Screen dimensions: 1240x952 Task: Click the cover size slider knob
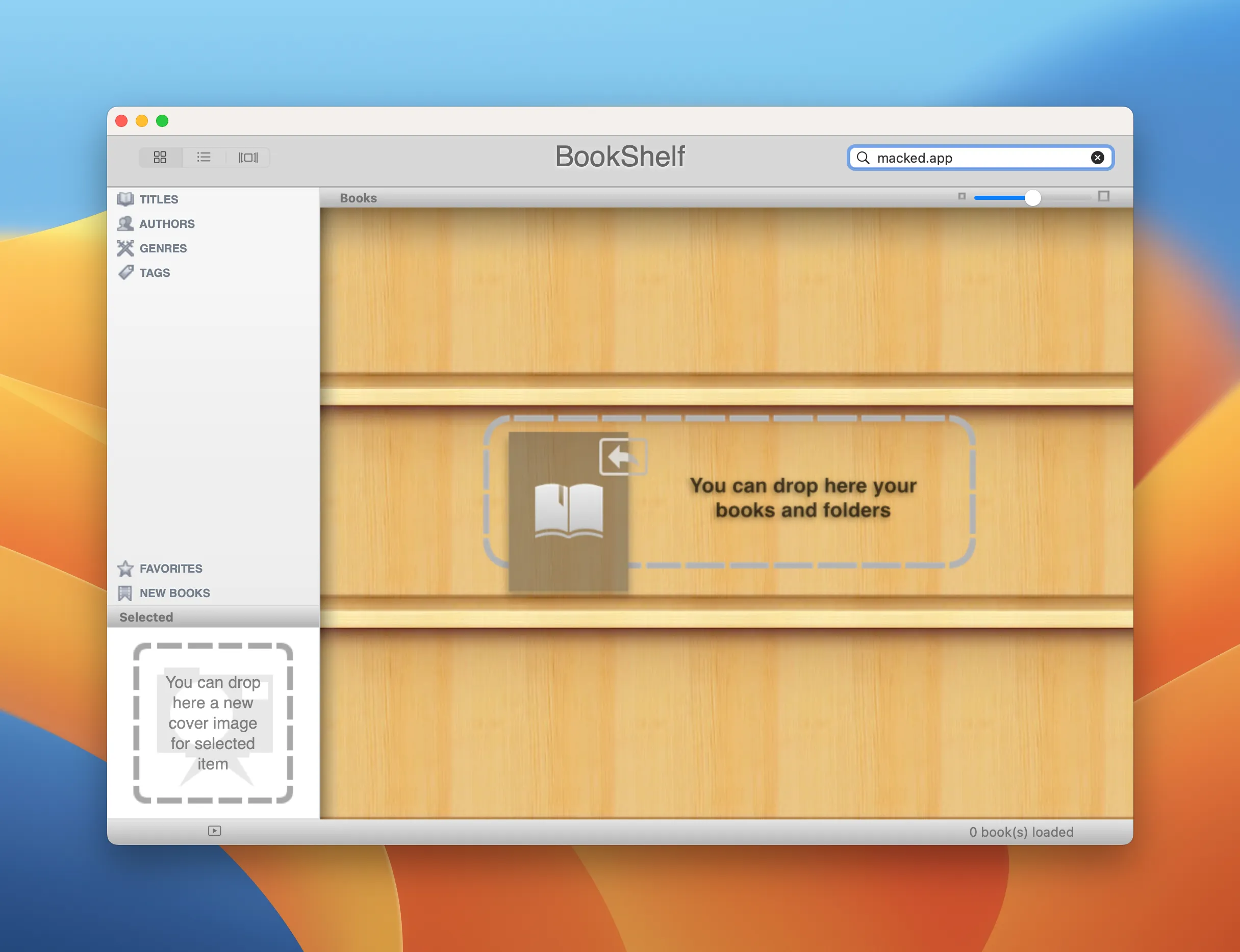tap(1032, 197)
